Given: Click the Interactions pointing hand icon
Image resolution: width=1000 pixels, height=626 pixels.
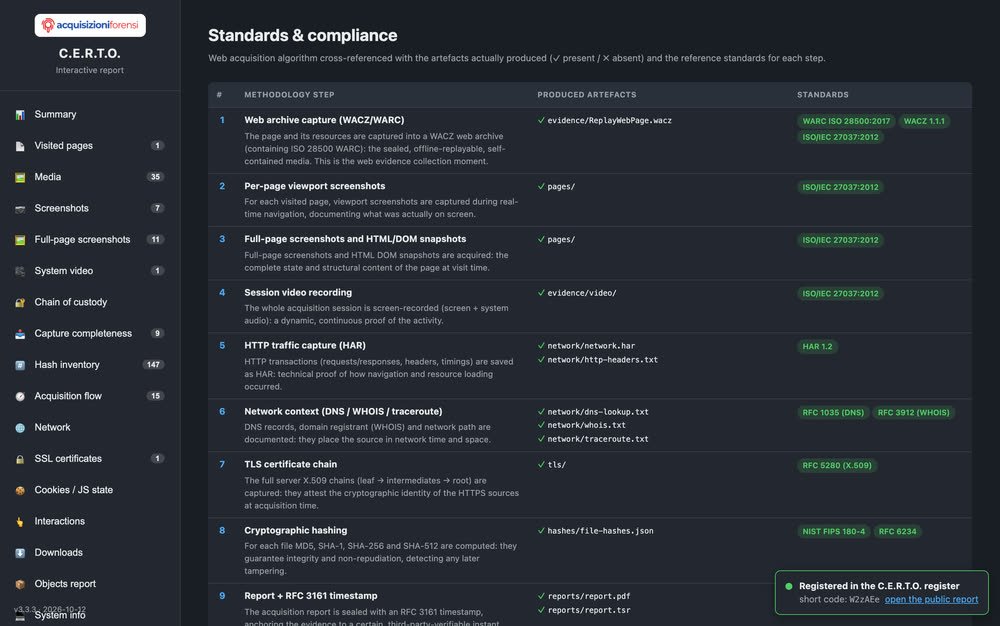Looking at the screenshot, I should pyautogui.click(x=20, y=521).
